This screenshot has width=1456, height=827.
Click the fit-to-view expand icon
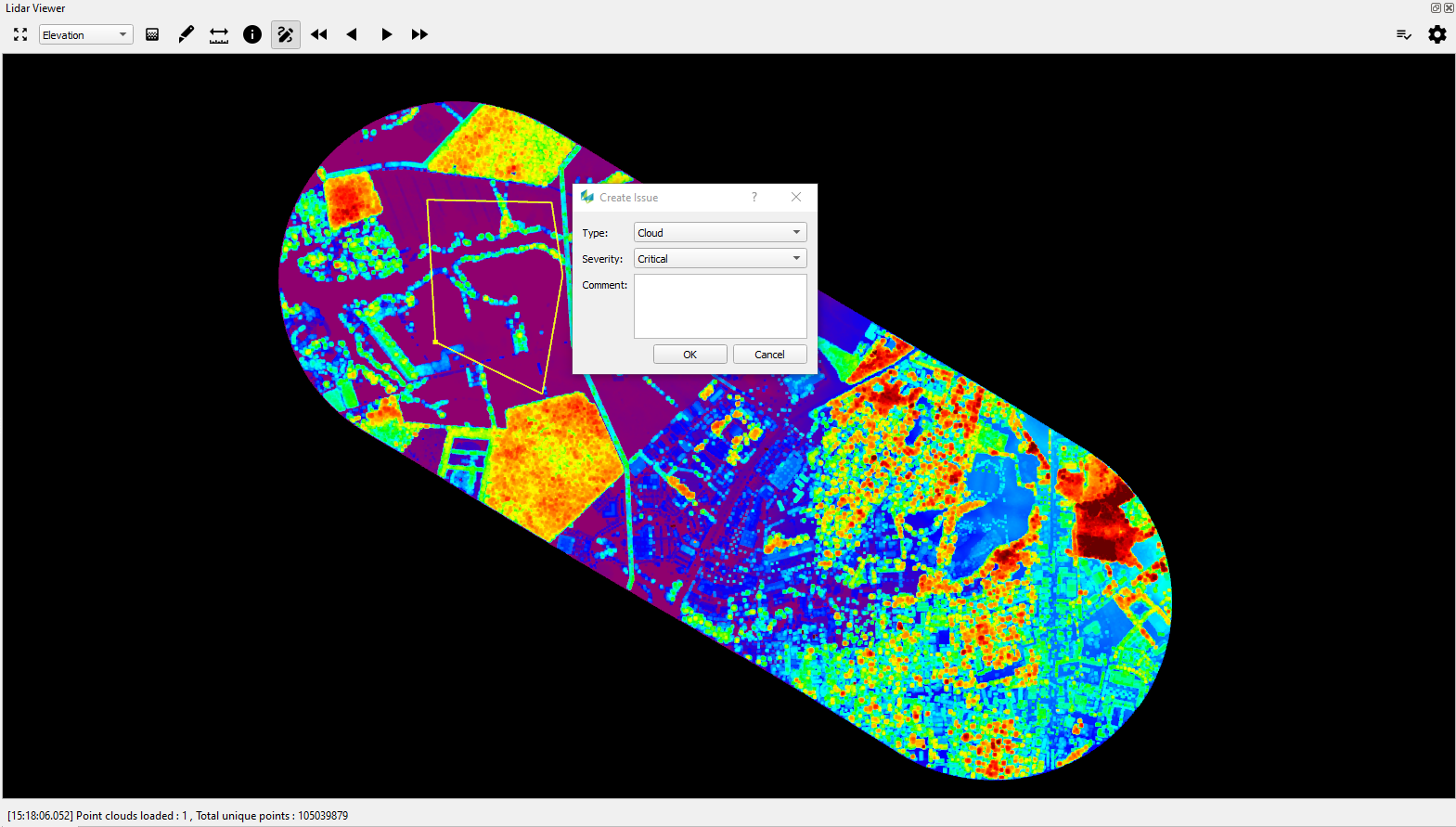pyautogui.click(x=20, y=34)
